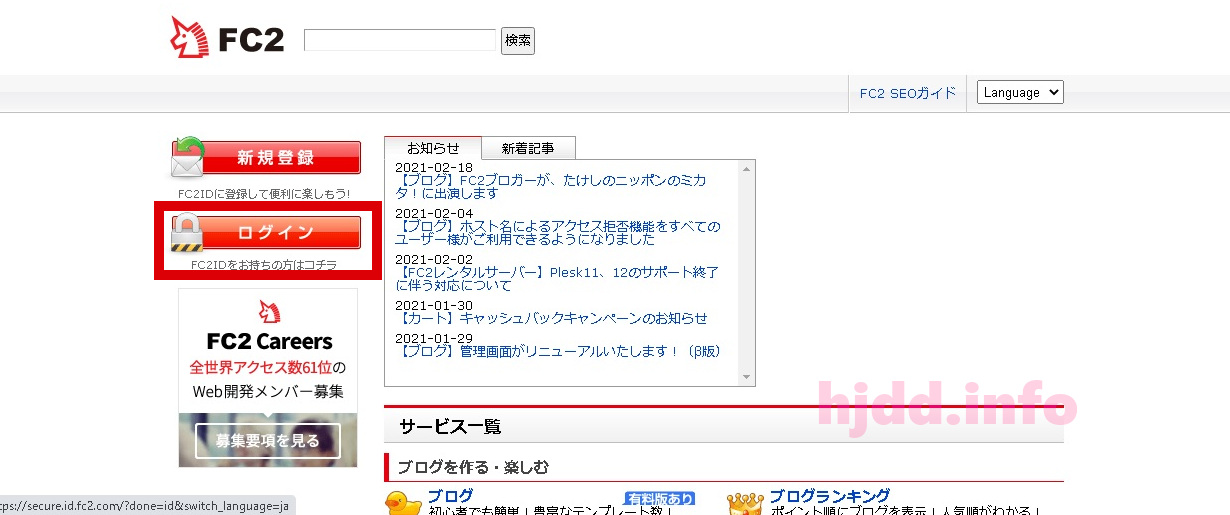Click the 2021-01-29 news date

tap(434, 338)
